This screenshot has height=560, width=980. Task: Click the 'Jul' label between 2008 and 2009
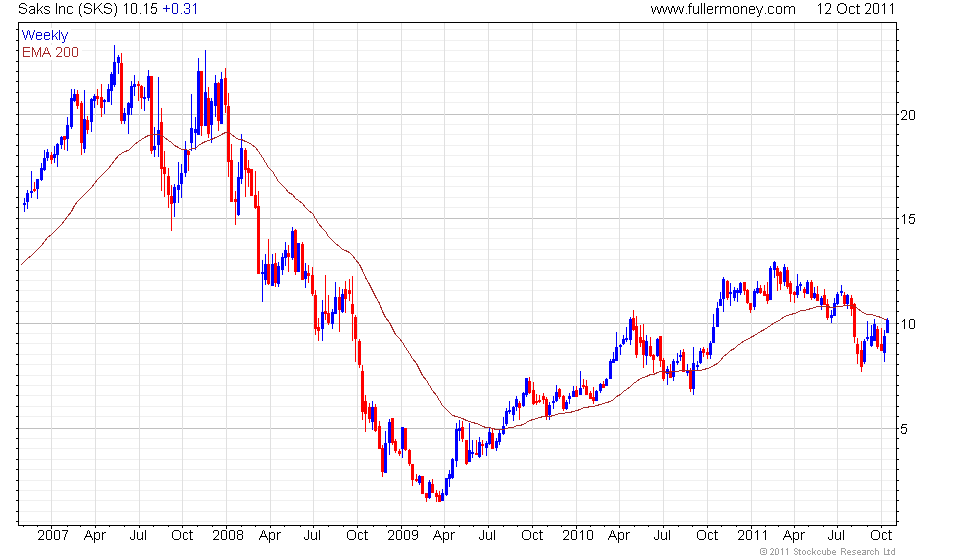312,536
